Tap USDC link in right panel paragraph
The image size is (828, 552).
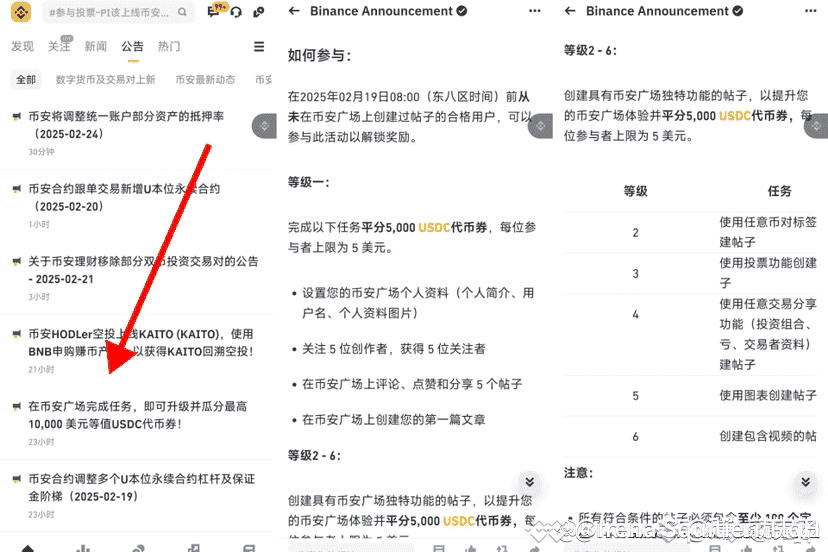pyautogui.click(x=735, y=116)
